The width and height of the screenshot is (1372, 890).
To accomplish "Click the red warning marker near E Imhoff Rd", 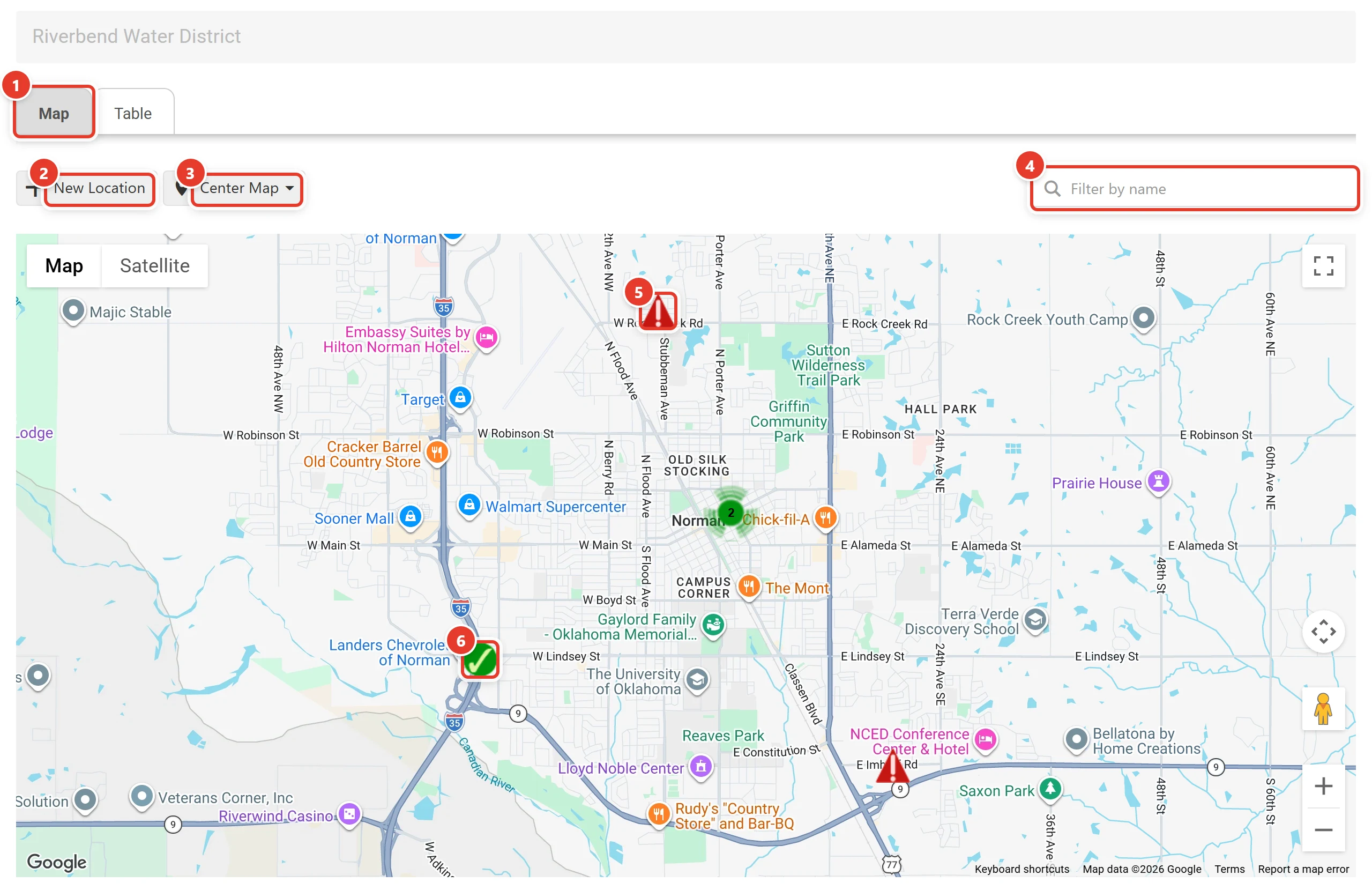I will pyautogui.click(x=892, y=767).
